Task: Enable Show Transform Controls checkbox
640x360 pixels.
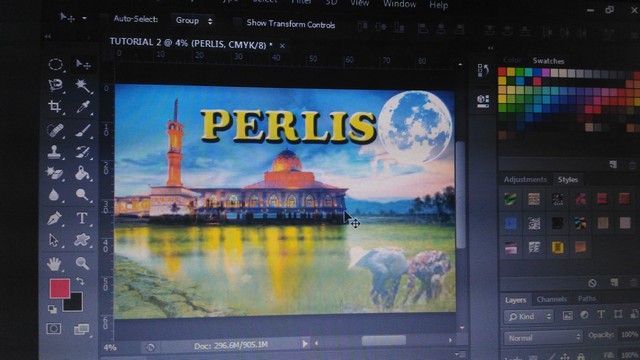Action: tap(237, 22)
